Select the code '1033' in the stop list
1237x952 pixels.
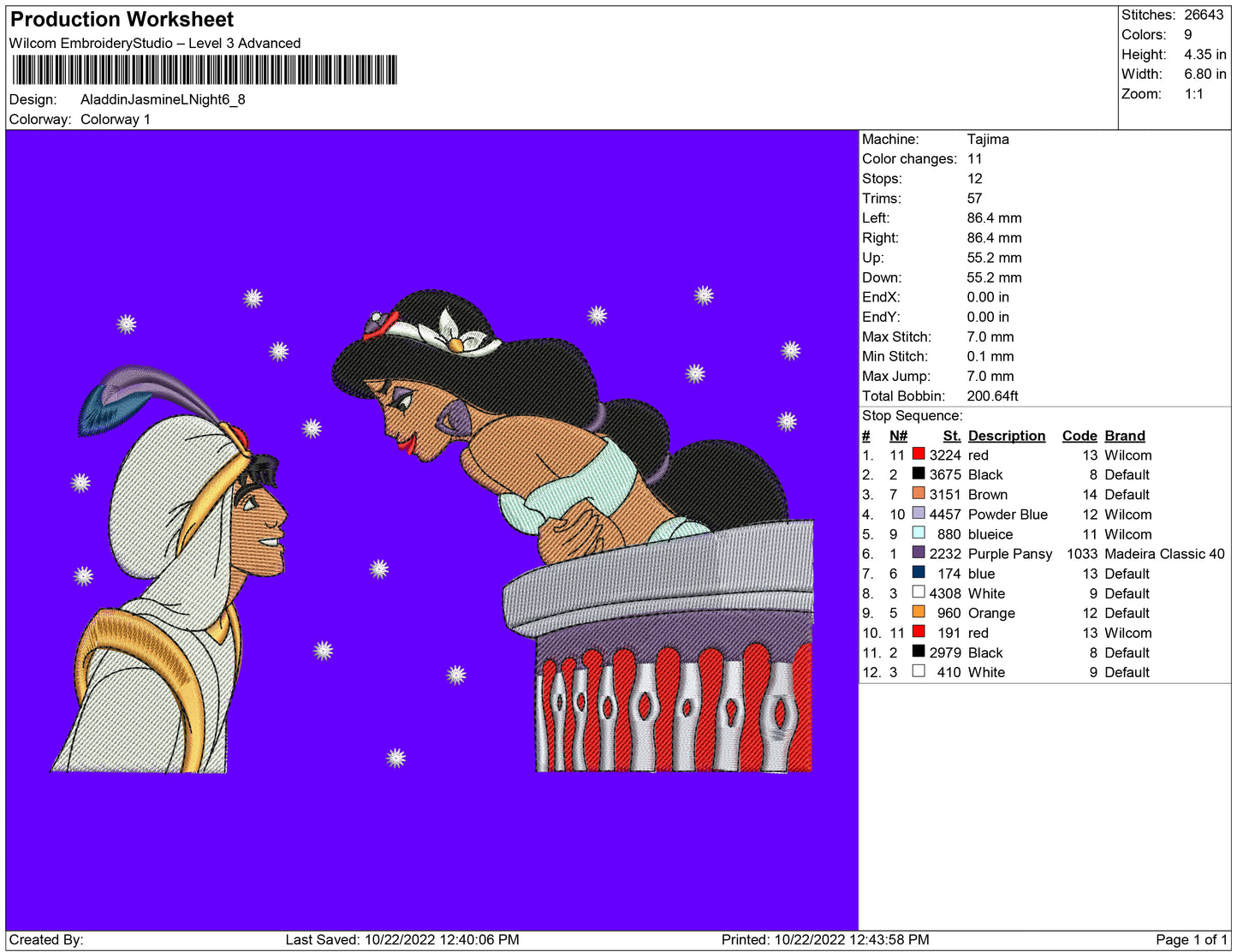[x=1082, y=553]
